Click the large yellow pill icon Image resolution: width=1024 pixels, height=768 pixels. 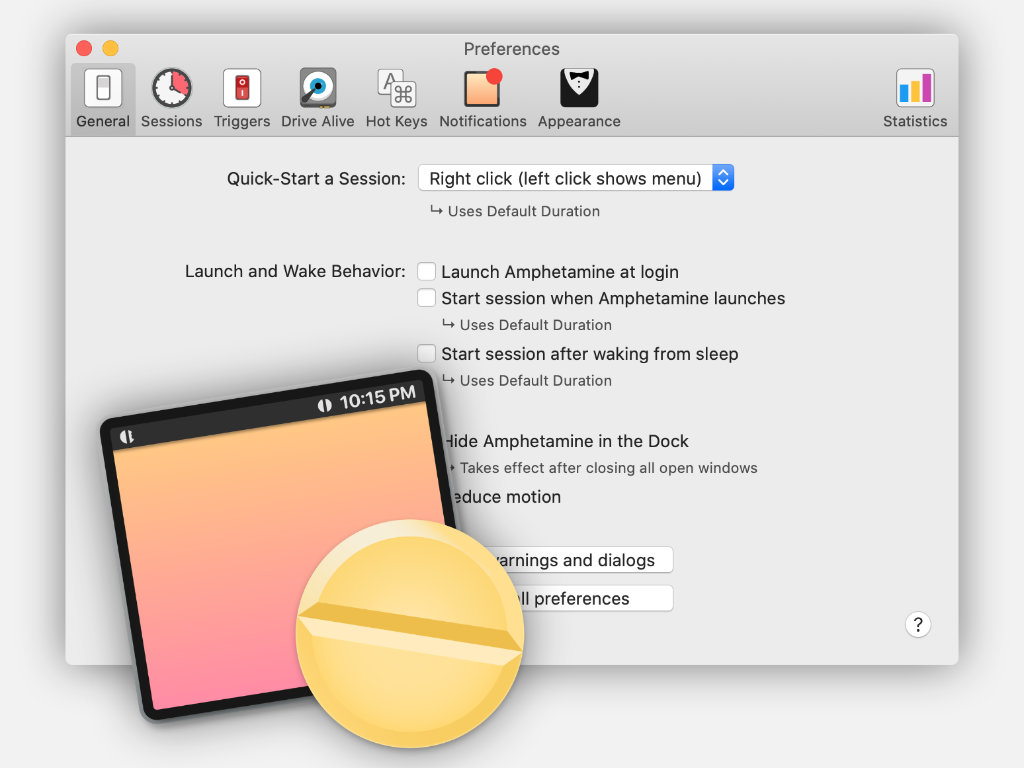pyautogui.click(x=410, y=635)
